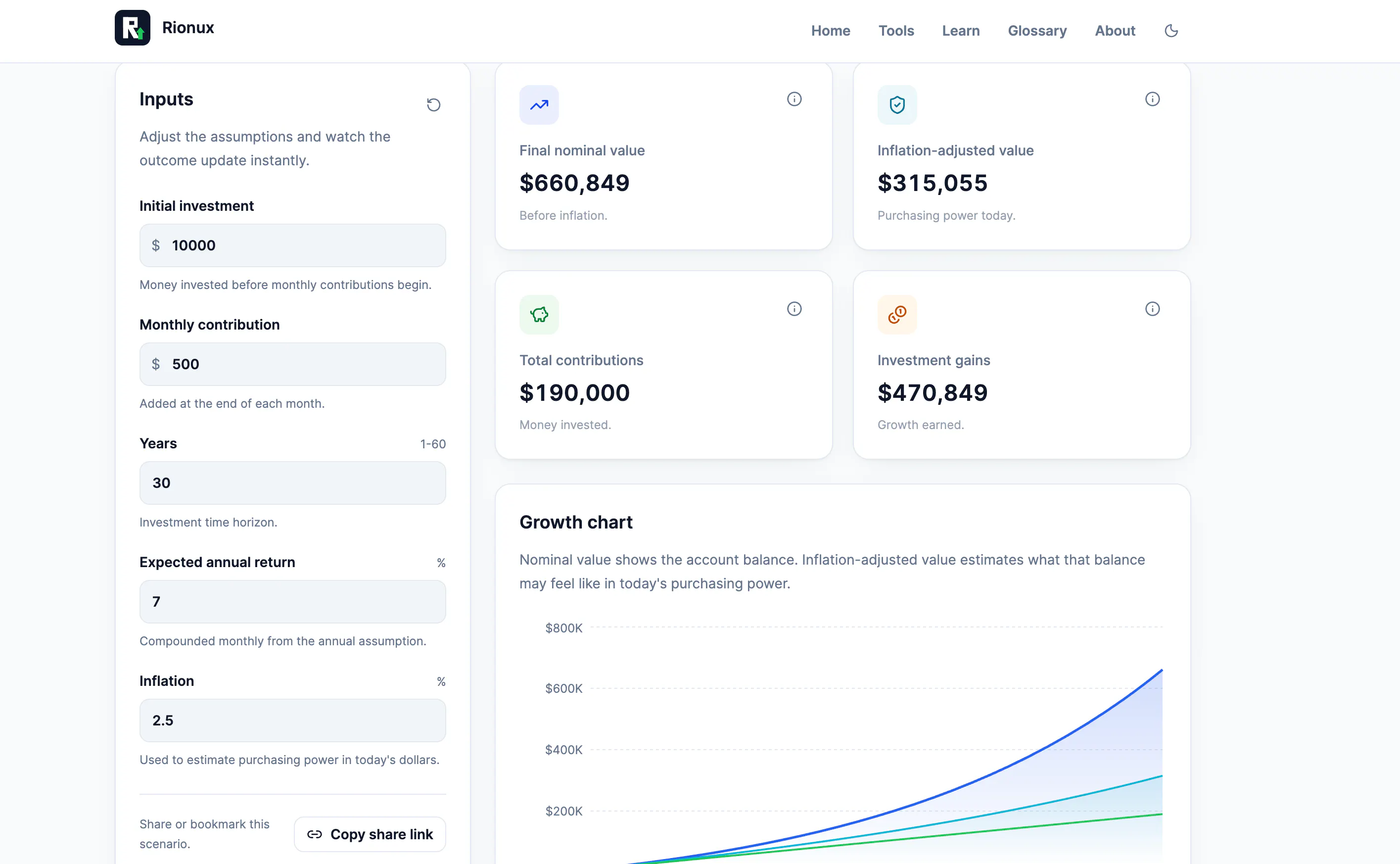
Task: Reset inputs with the circular arrow icon
Action: click(x=433, y=104)
